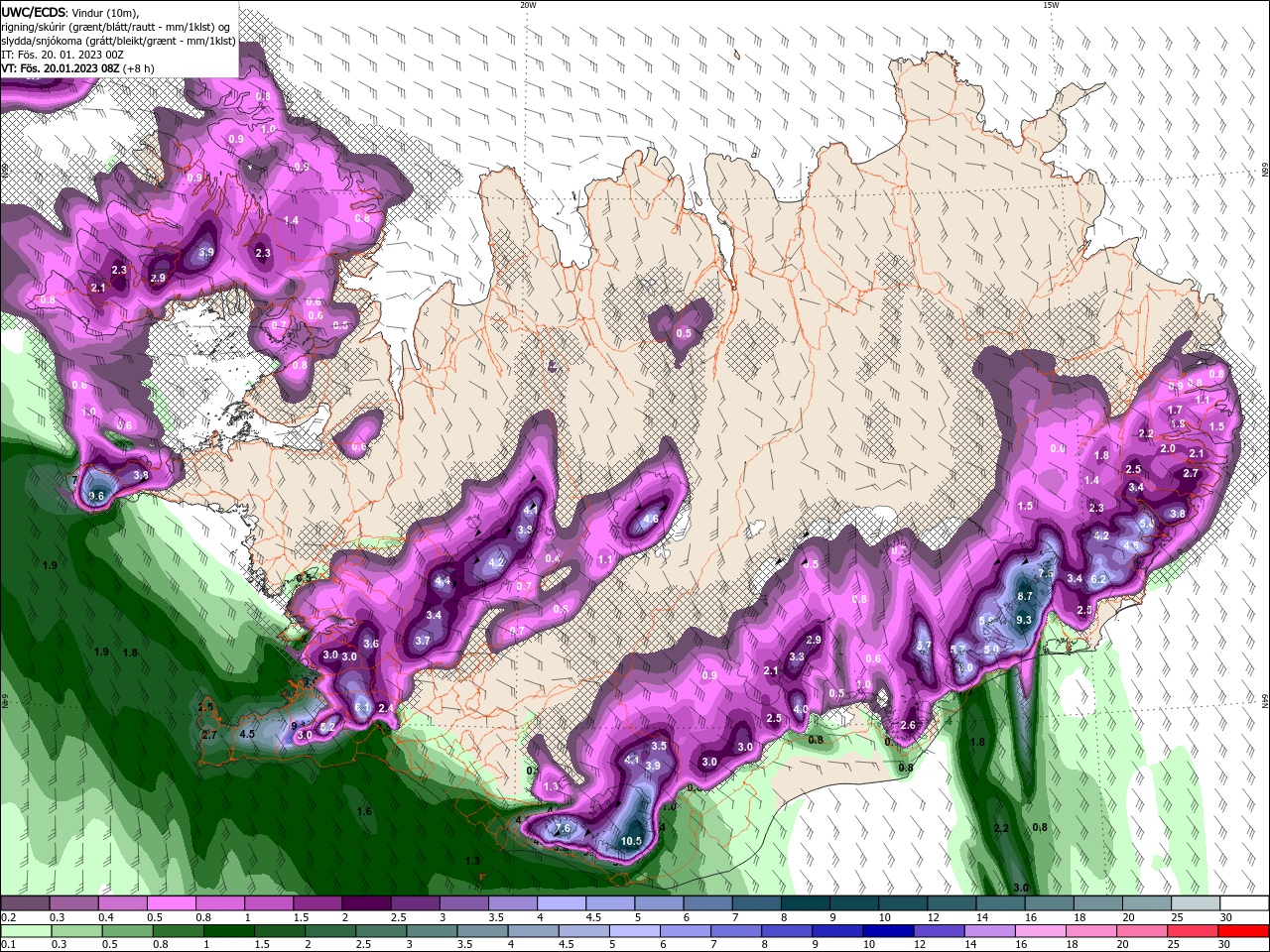Select the 5.2 value on Reykjanes peninsula
1270x952 pixels.
[x=327, y=727]
